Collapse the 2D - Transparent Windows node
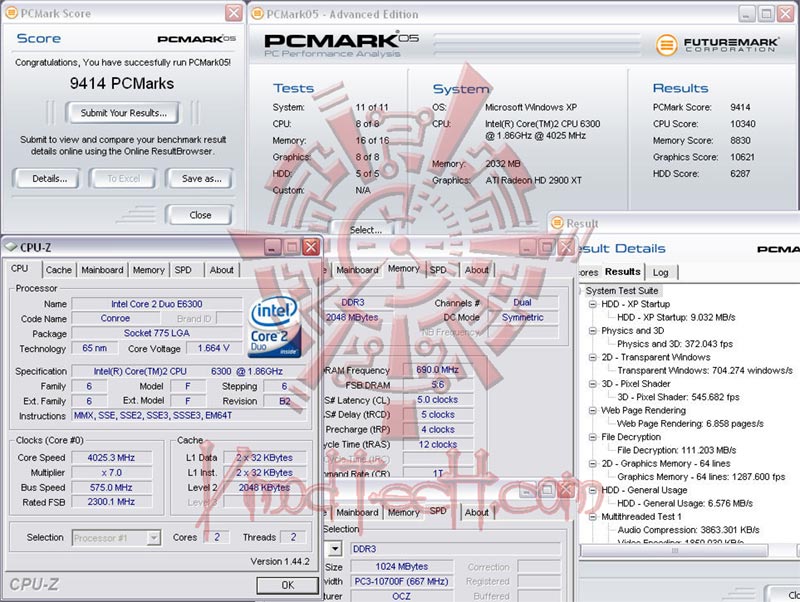This screenshot has width=800, height=602. pyautogui.click(x=592, y=357)
